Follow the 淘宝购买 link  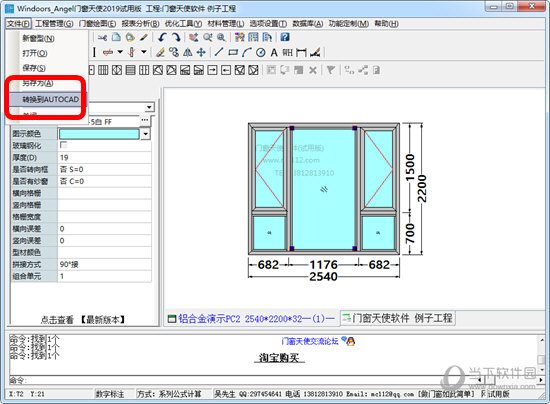tap(279, 358)
